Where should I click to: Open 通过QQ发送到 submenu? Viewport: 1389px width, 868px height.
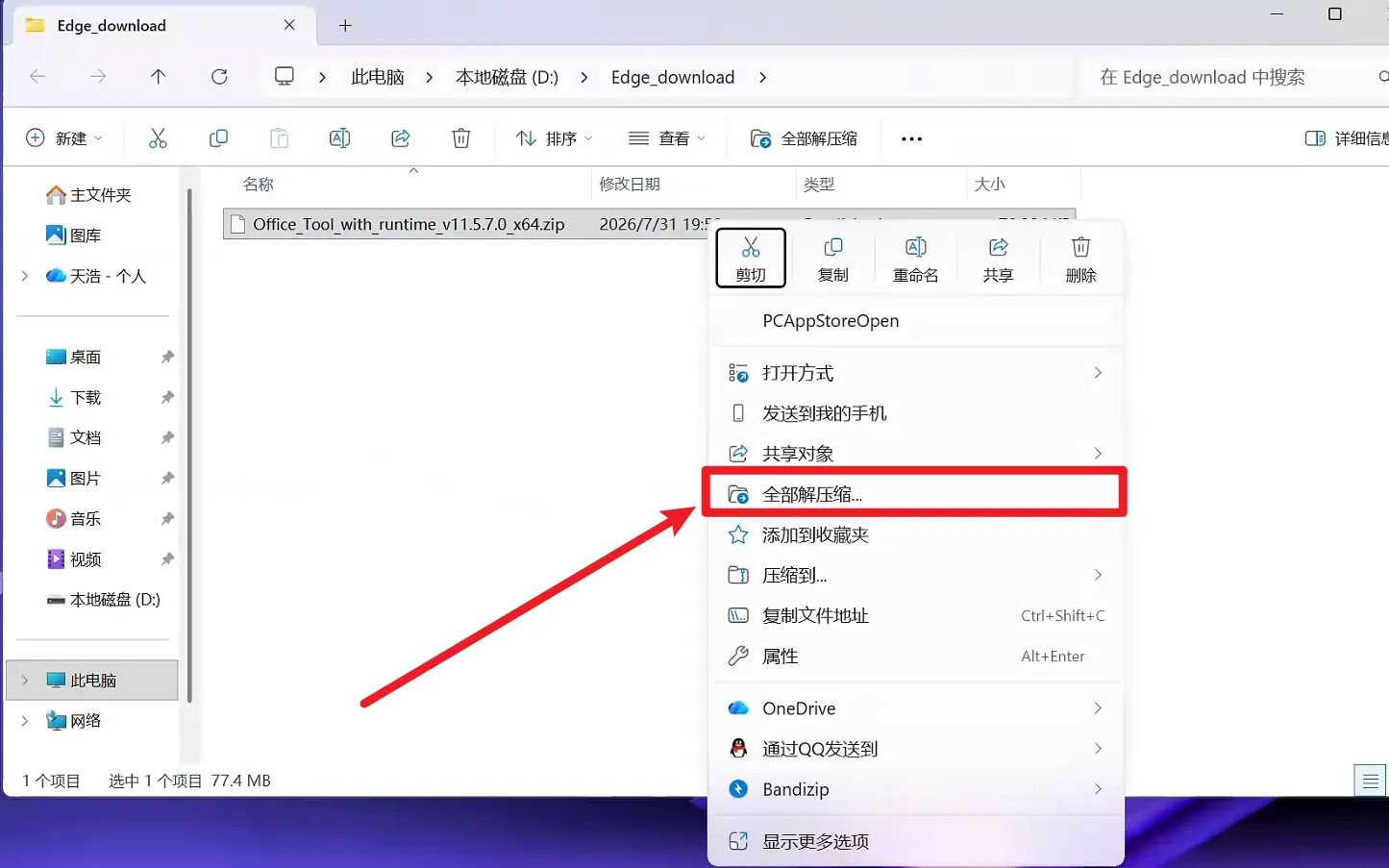tap(916, 749)
